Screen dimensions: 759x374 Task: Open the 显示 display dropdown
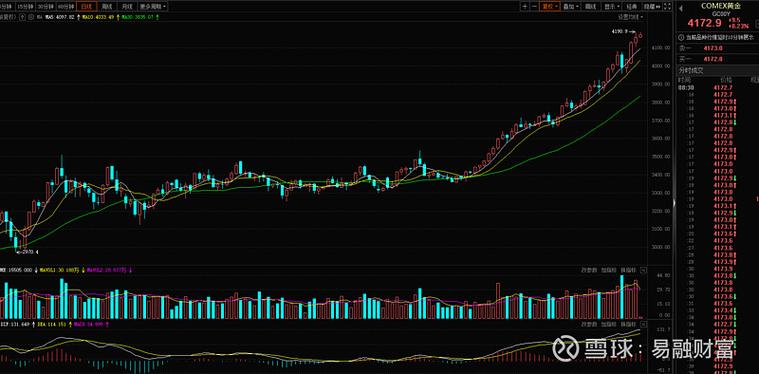point(612,7)
